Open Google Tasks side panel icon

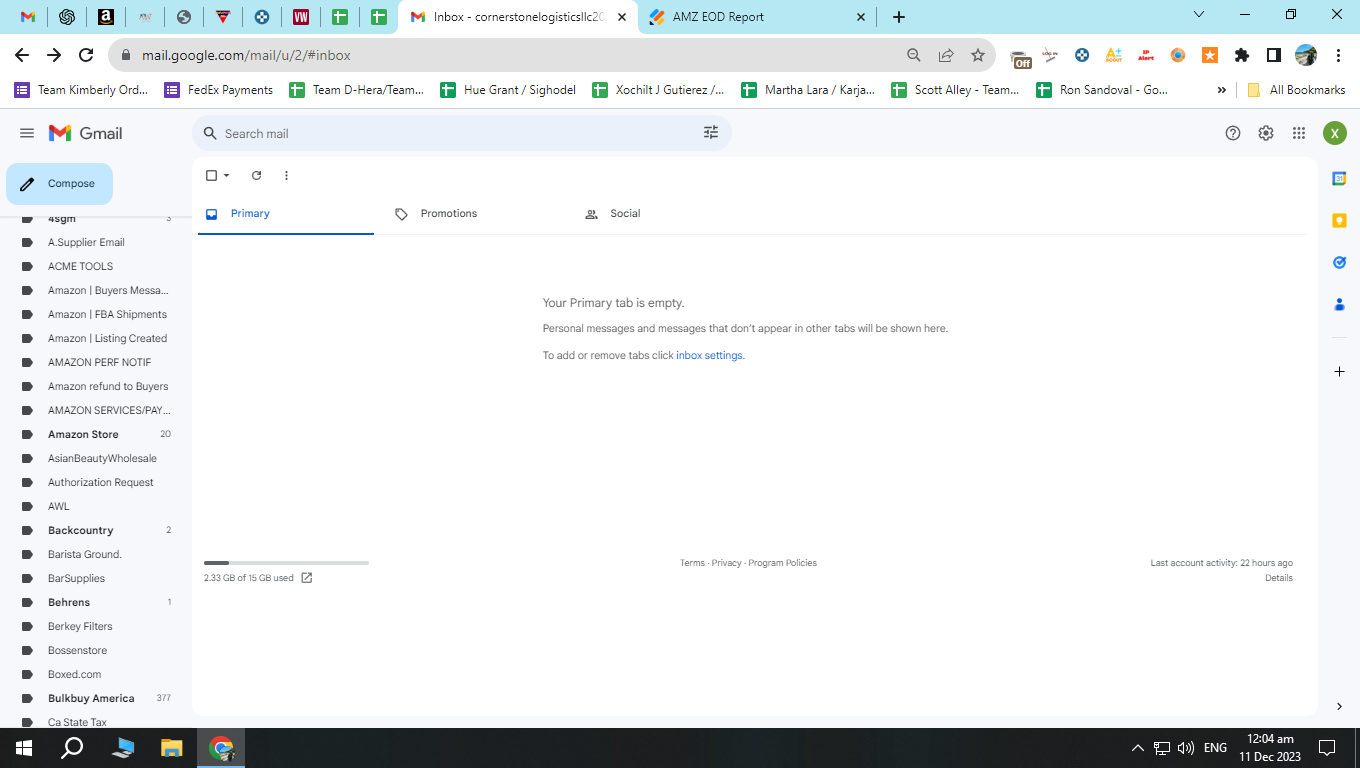[1339, 262]
